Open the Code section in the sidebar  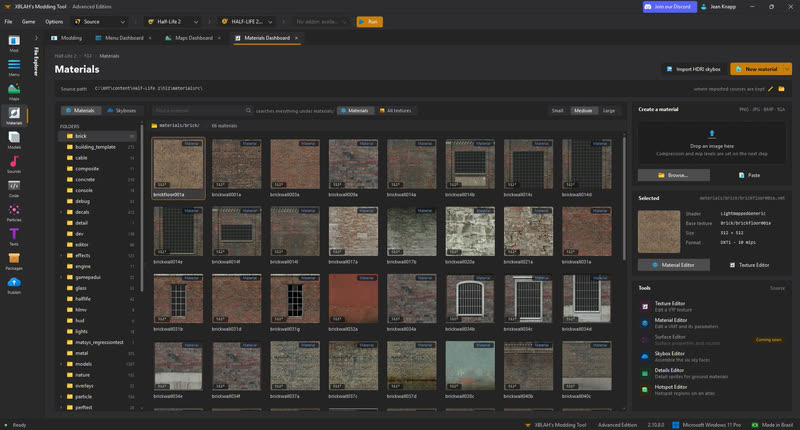click(14, 188)
